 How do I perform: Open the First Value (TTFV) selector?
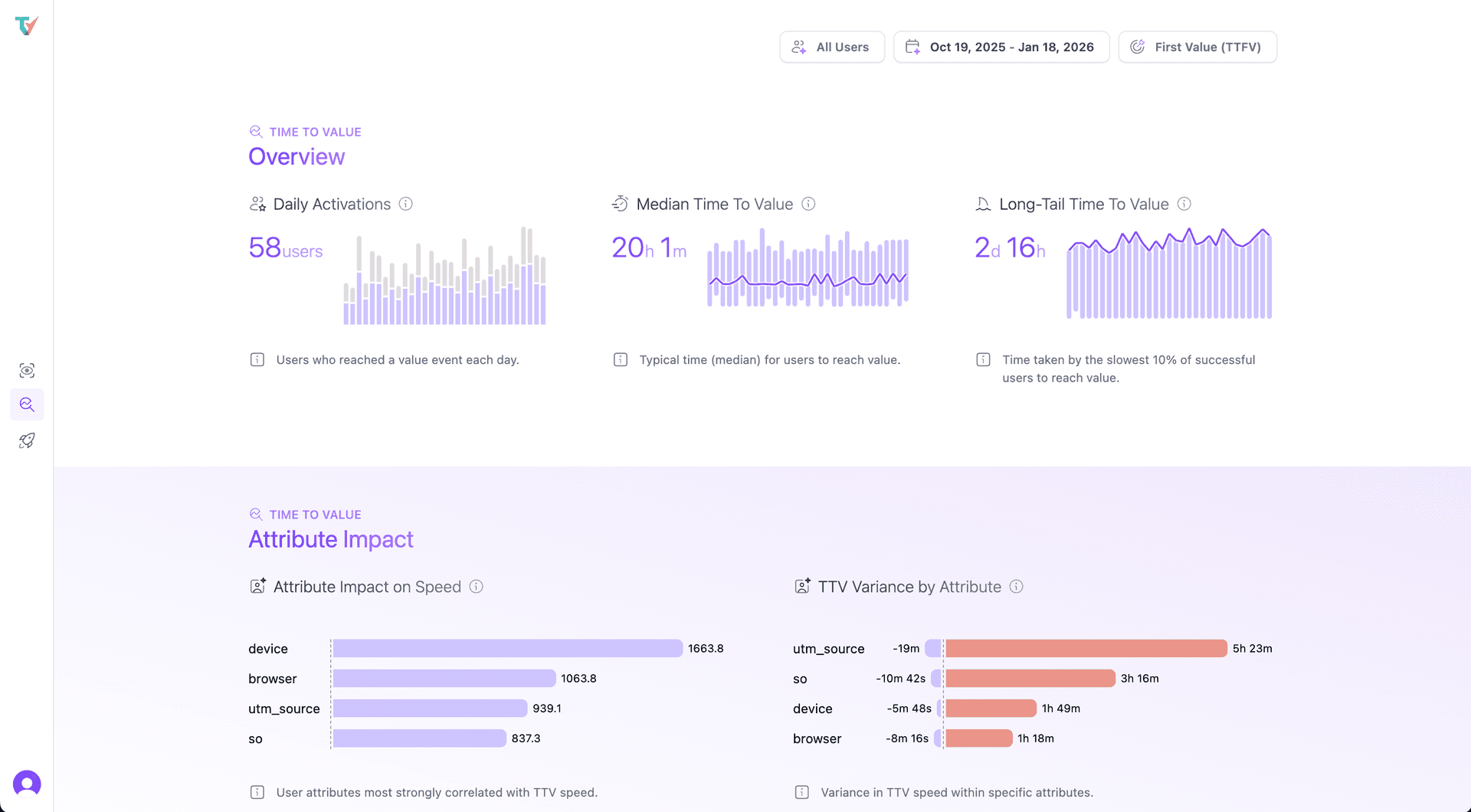[x=1197, y=47]
